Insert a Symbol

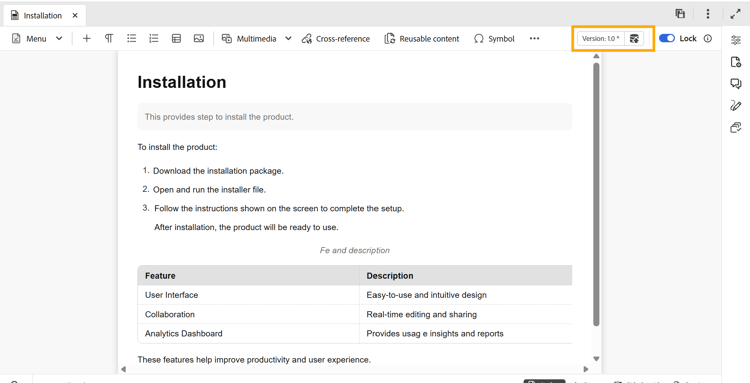coord(494,39)
